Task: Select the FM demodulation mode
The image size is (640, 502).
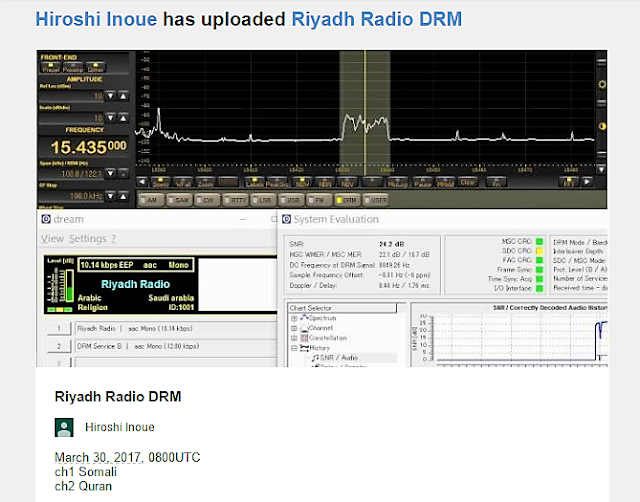Action: click(x=320, y=200)
